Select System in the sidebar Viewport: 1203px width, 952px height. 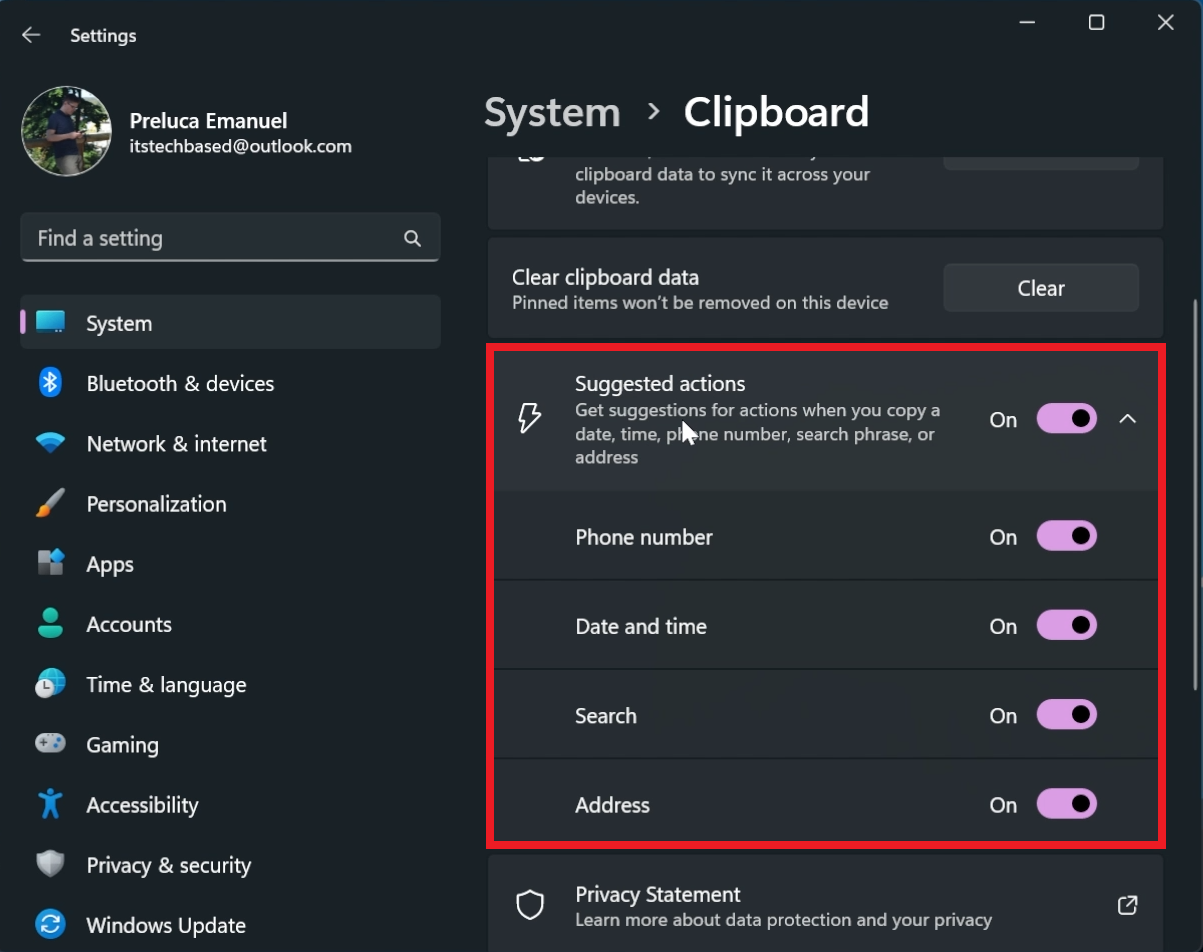point(118,322)
